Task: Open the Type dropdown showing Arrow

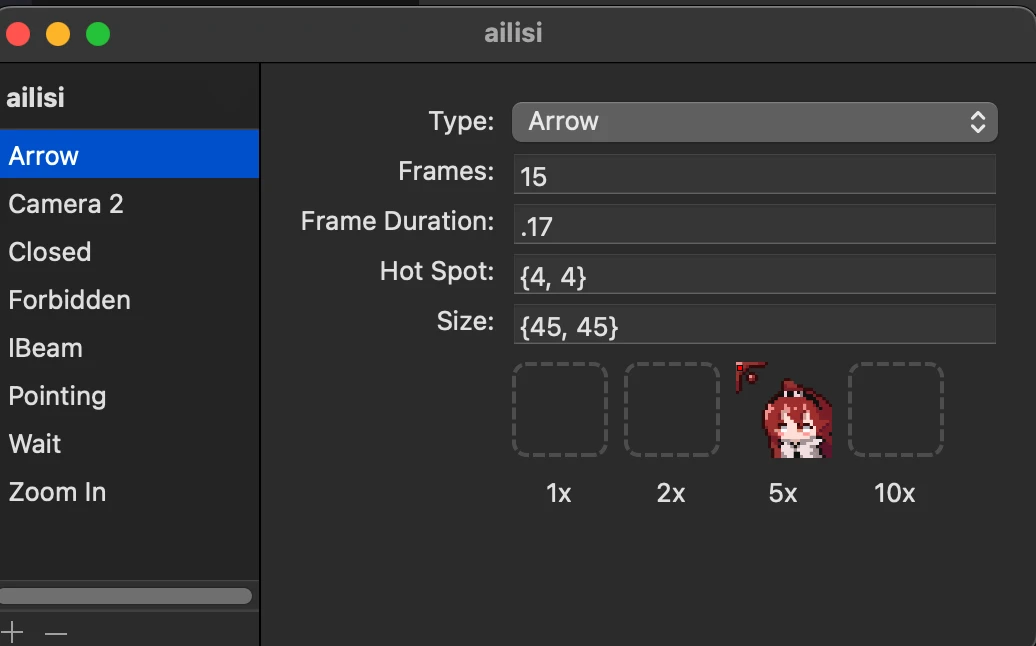Action: pyautogui.click(x=755, y=122)
